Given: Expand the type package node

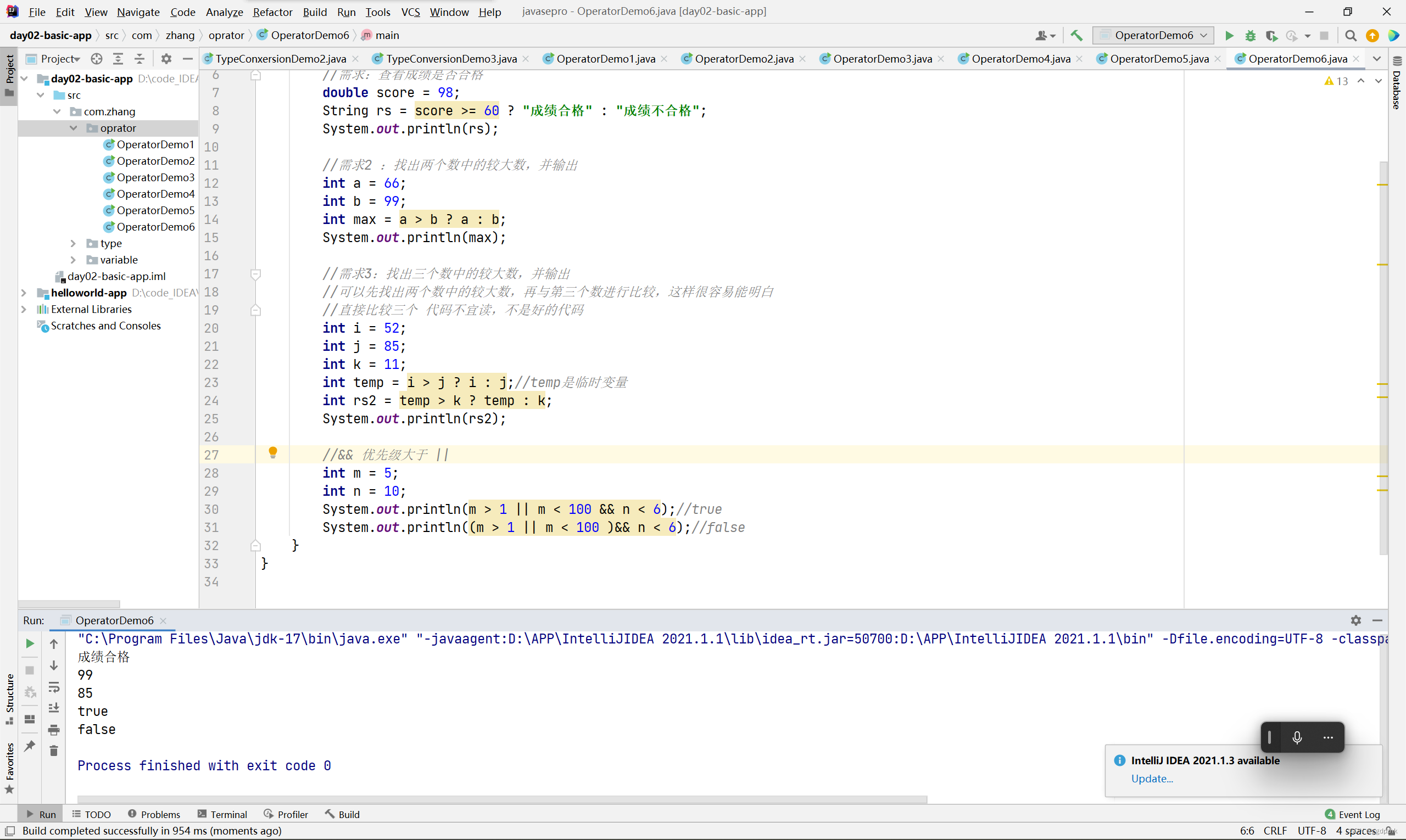Looking at the screenshot, I should click(x=73, y=243).
